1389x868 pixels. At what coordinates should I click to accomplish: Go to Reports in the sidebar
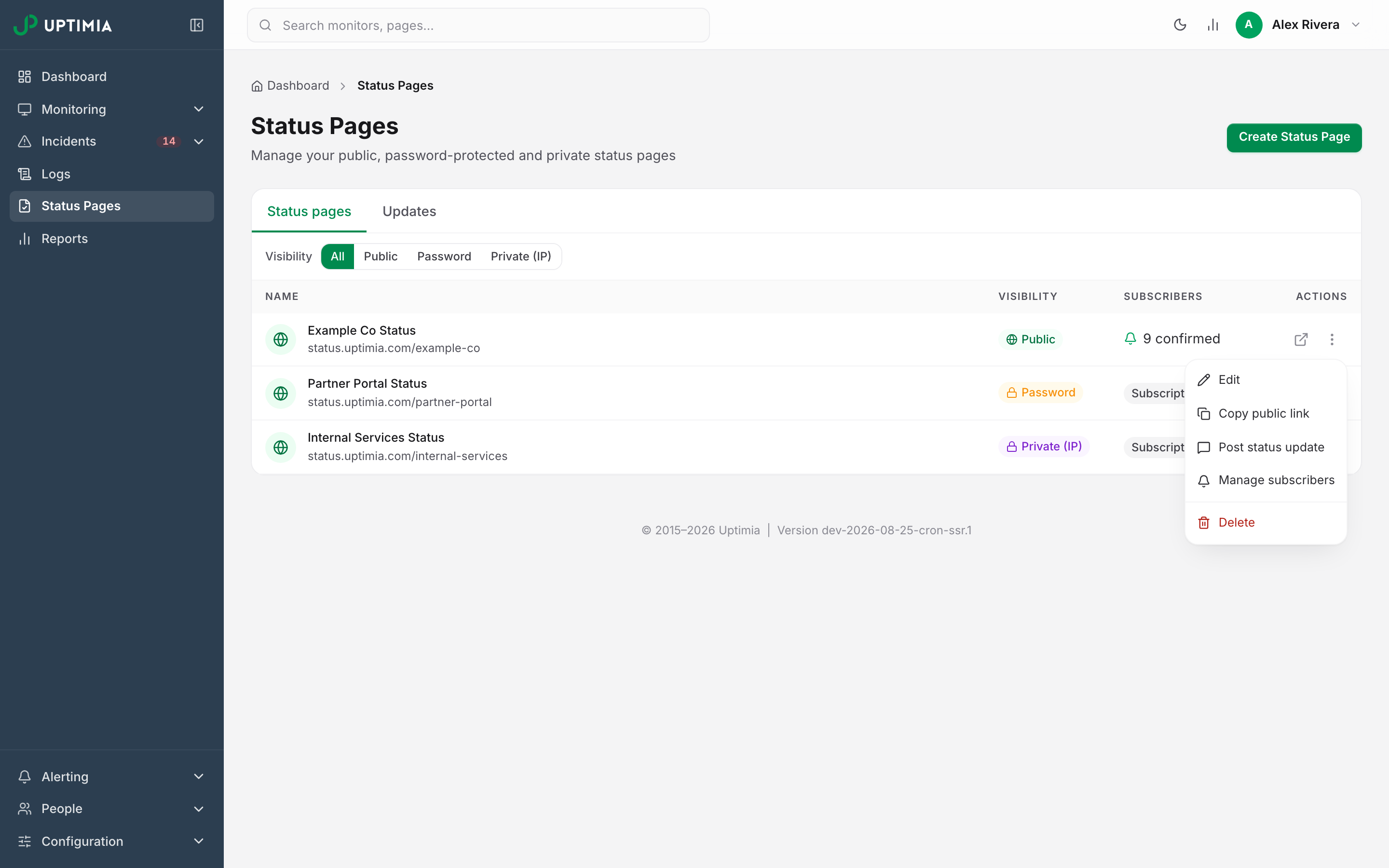[112, 239]
